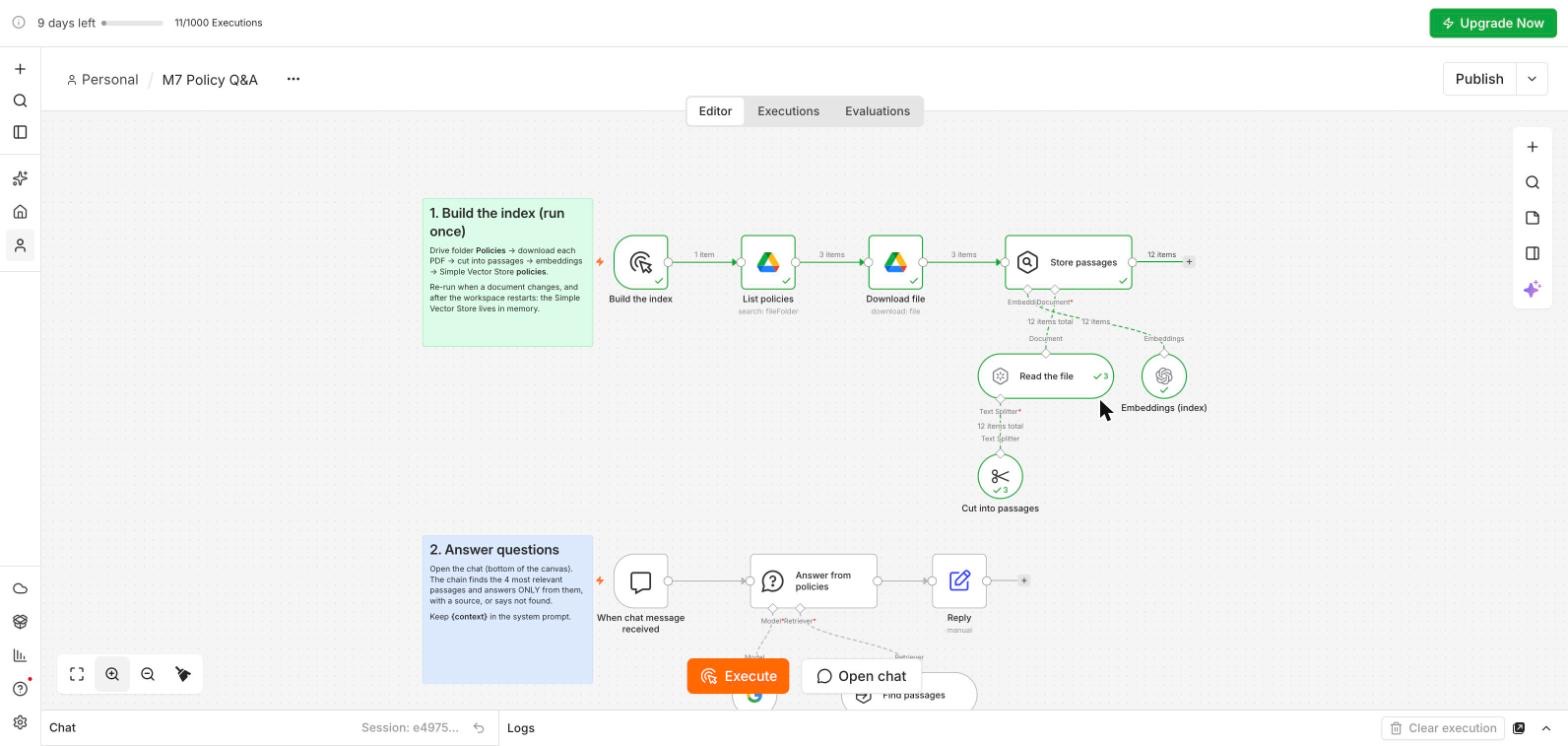The image size is (1568, 746).
Task: Open search from the left sidebar
Action: tap(20, 101)
